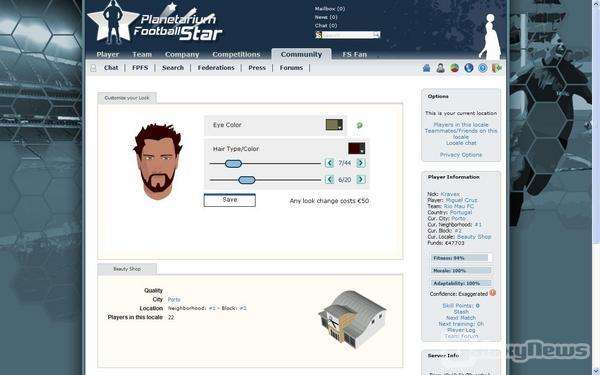Click the Save button
Image resolution: width=600 pixels, height=375 pixels.
click(x=230, y=200)
